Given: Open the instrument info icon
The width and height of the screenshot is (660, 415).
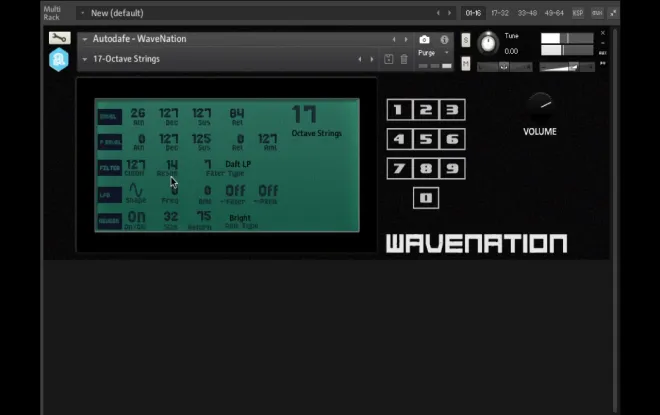Looking at the screenshot, I should coord(444,40).
